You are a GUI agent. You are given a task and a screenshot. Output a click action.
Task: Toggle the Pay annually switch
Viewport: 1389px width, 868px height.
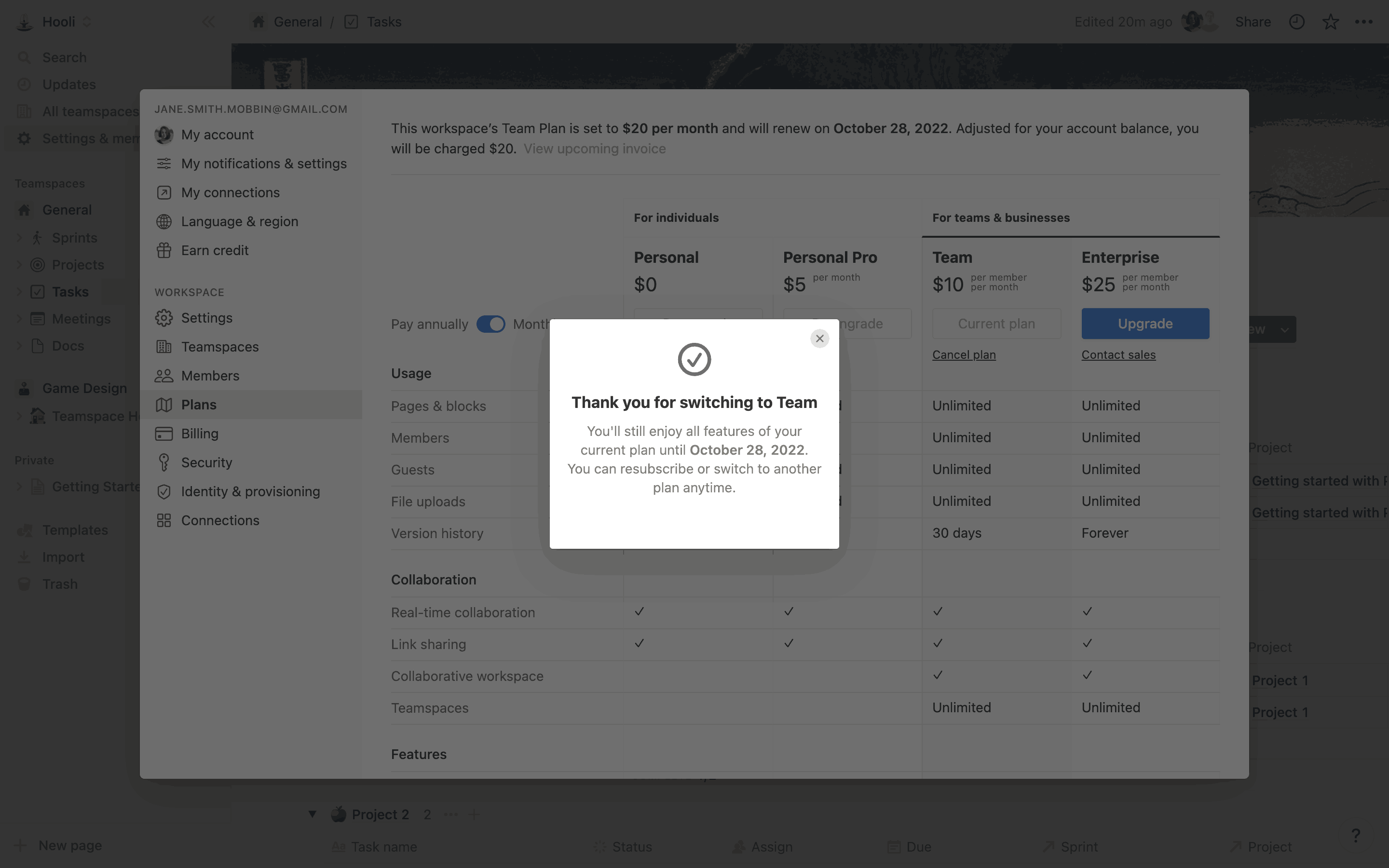pyautogui.click(x=490, y=325)
